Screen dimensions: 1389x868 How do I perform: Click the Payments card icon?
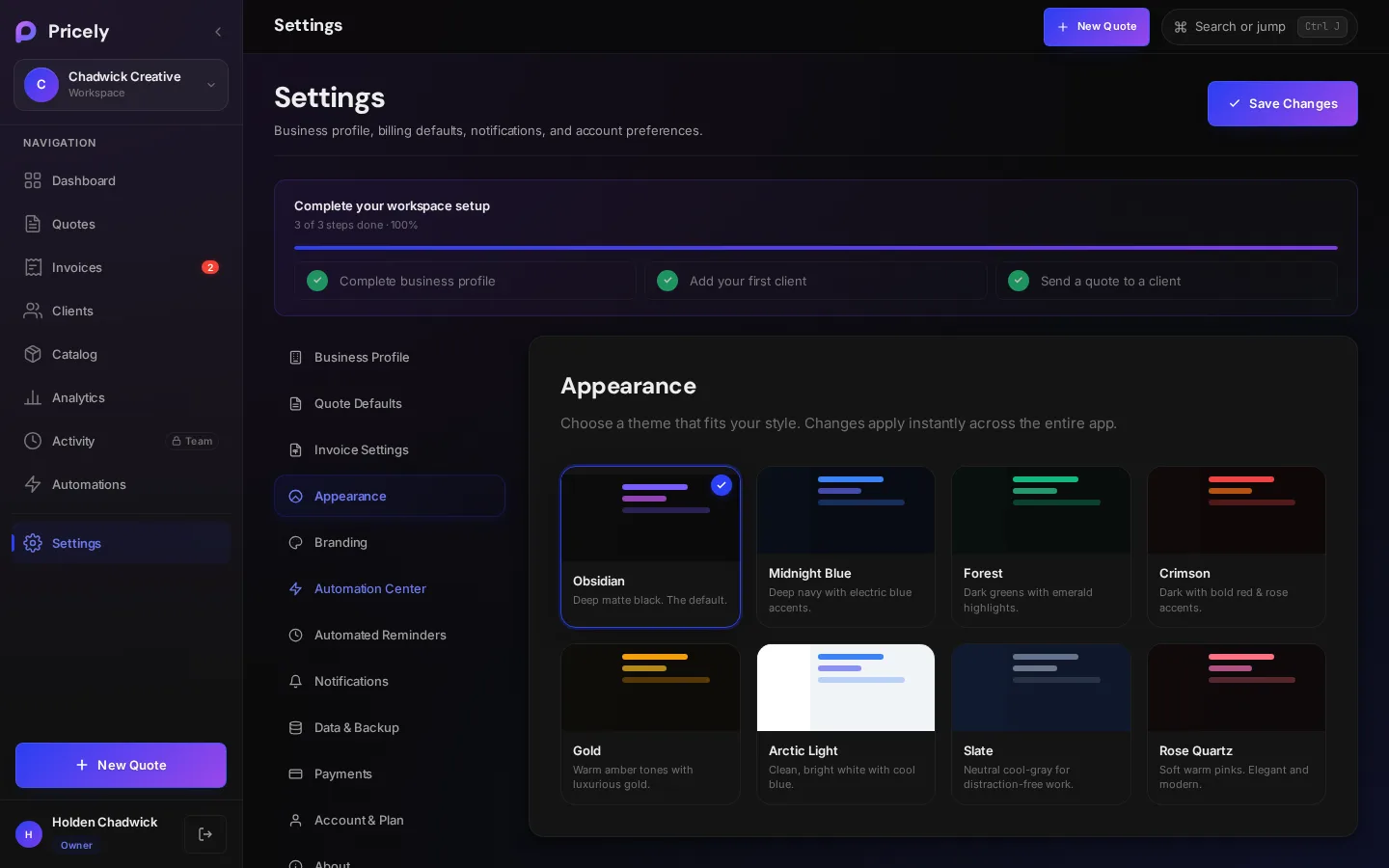point(296,773)
